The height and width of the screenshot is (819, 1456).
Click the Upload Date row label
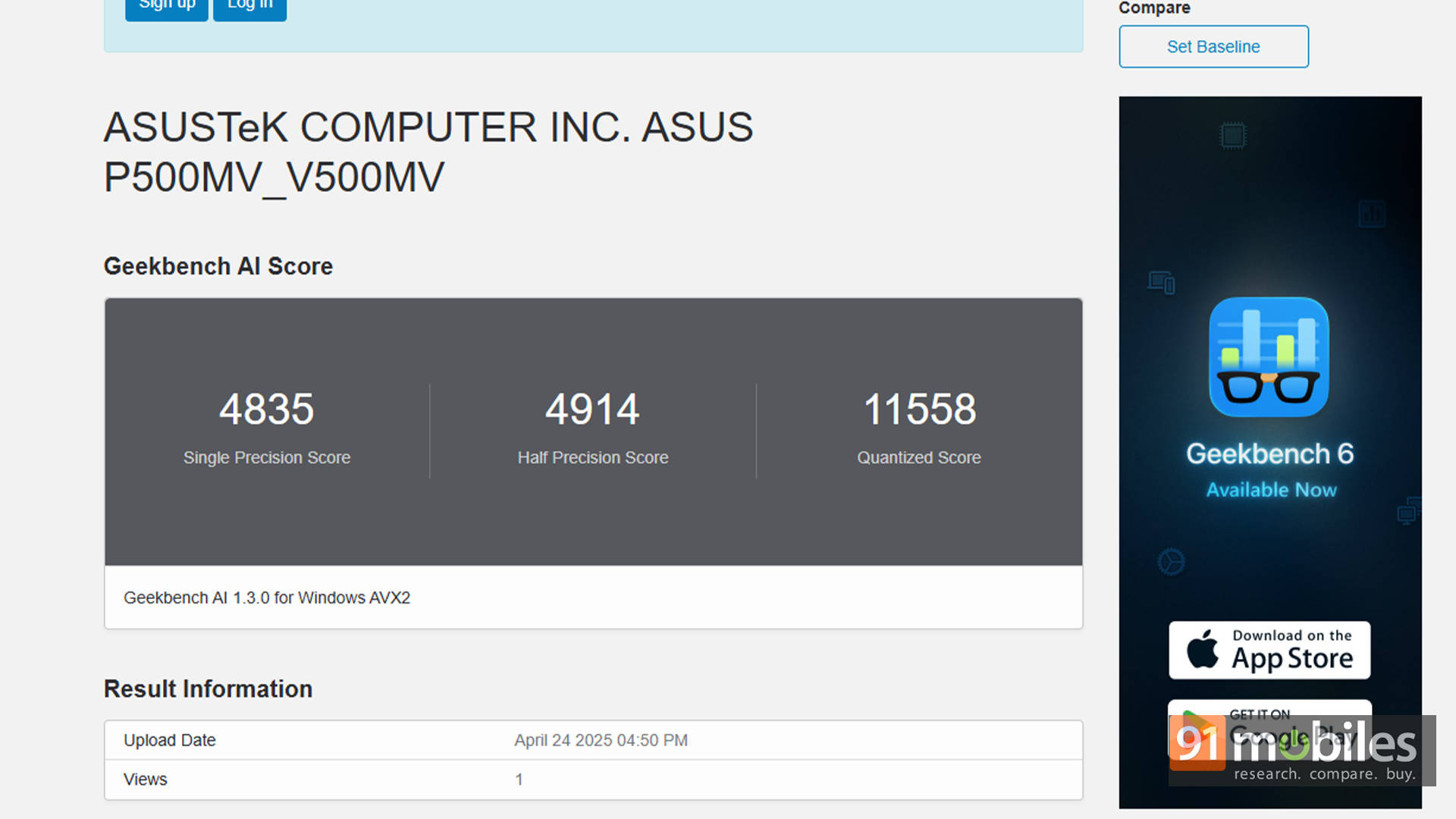coord(170,740)
